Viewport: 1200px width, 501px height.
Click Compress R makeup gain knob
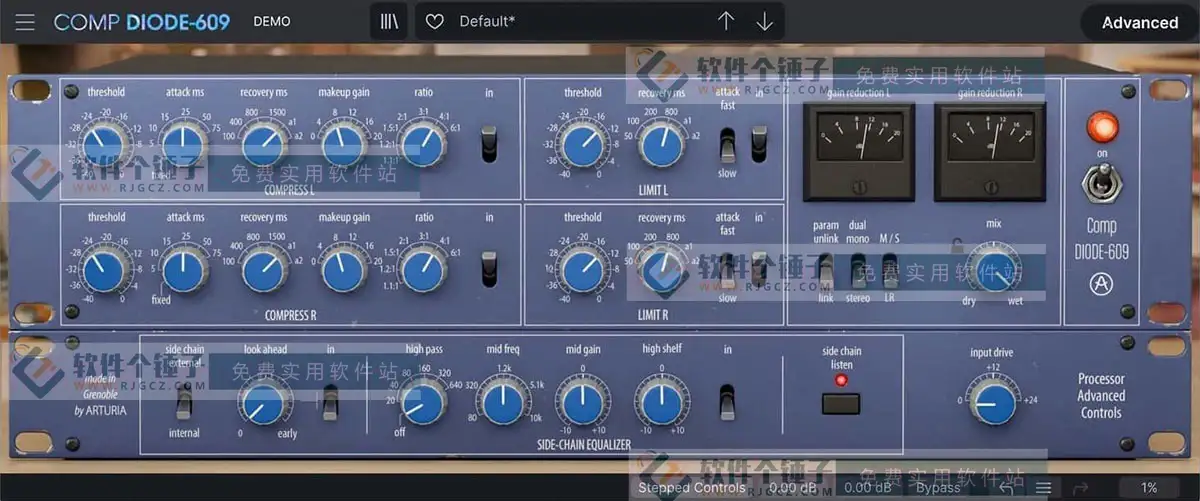(343, 270)
